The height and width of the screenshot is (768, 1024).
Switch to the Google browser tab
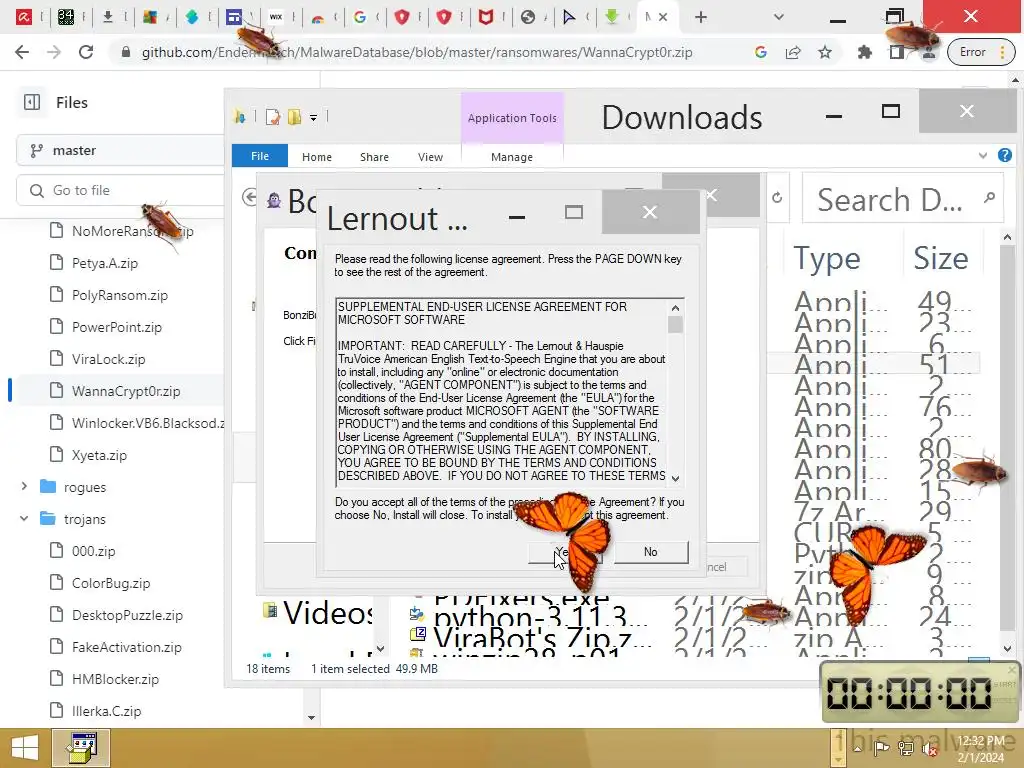coord(360,17)
